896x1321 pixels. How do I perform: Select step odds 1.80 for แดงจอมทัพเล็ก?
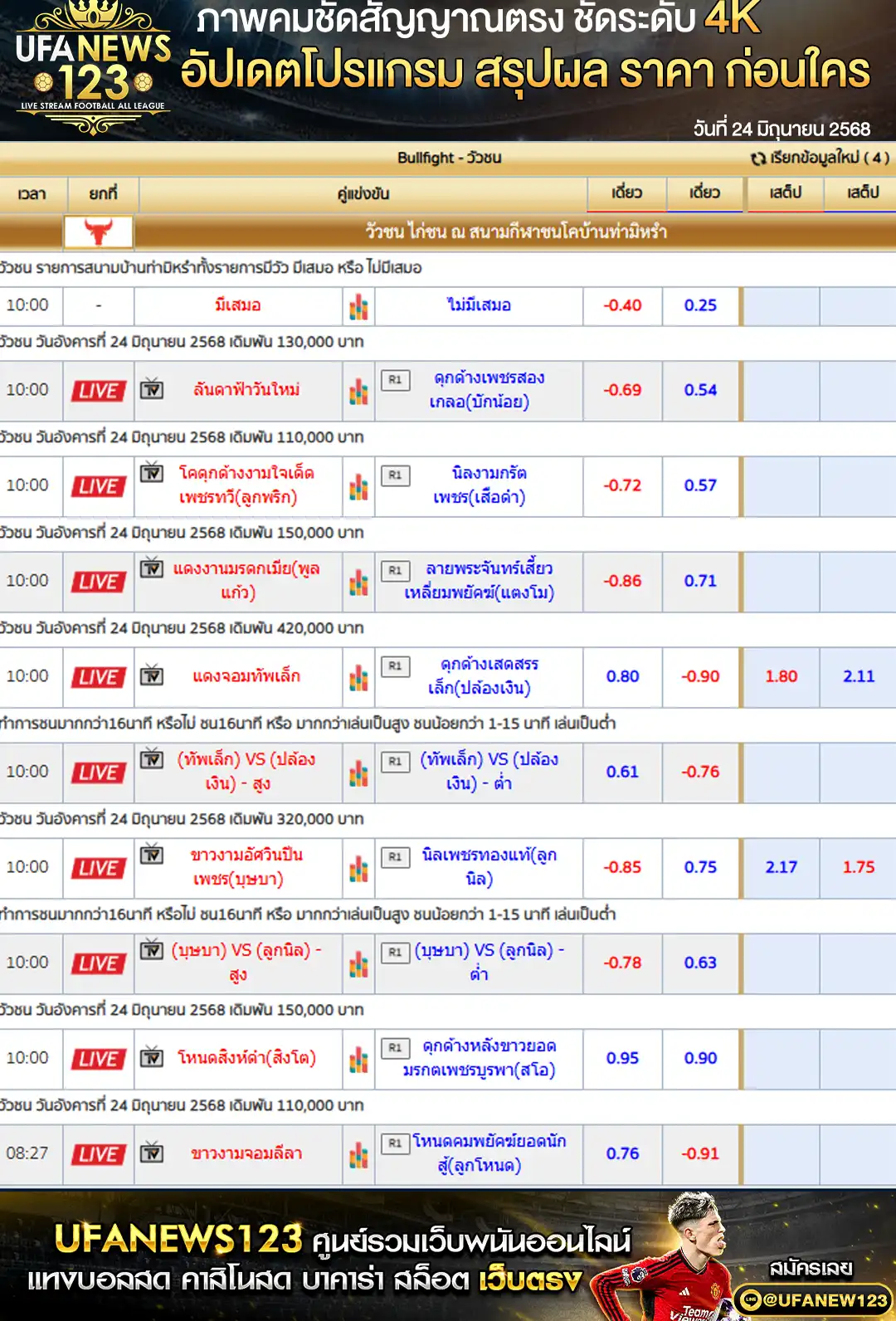(781, 676)
